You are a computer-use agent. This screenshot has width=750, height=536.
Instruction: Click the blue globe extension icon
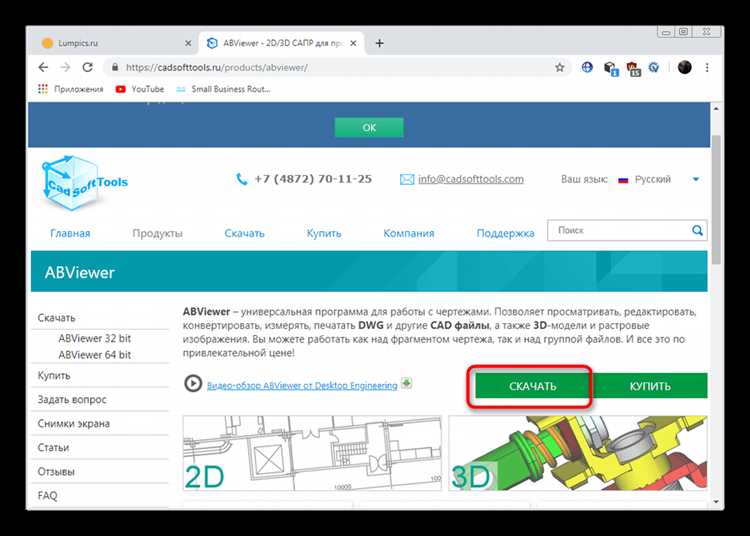pos(587,67)
